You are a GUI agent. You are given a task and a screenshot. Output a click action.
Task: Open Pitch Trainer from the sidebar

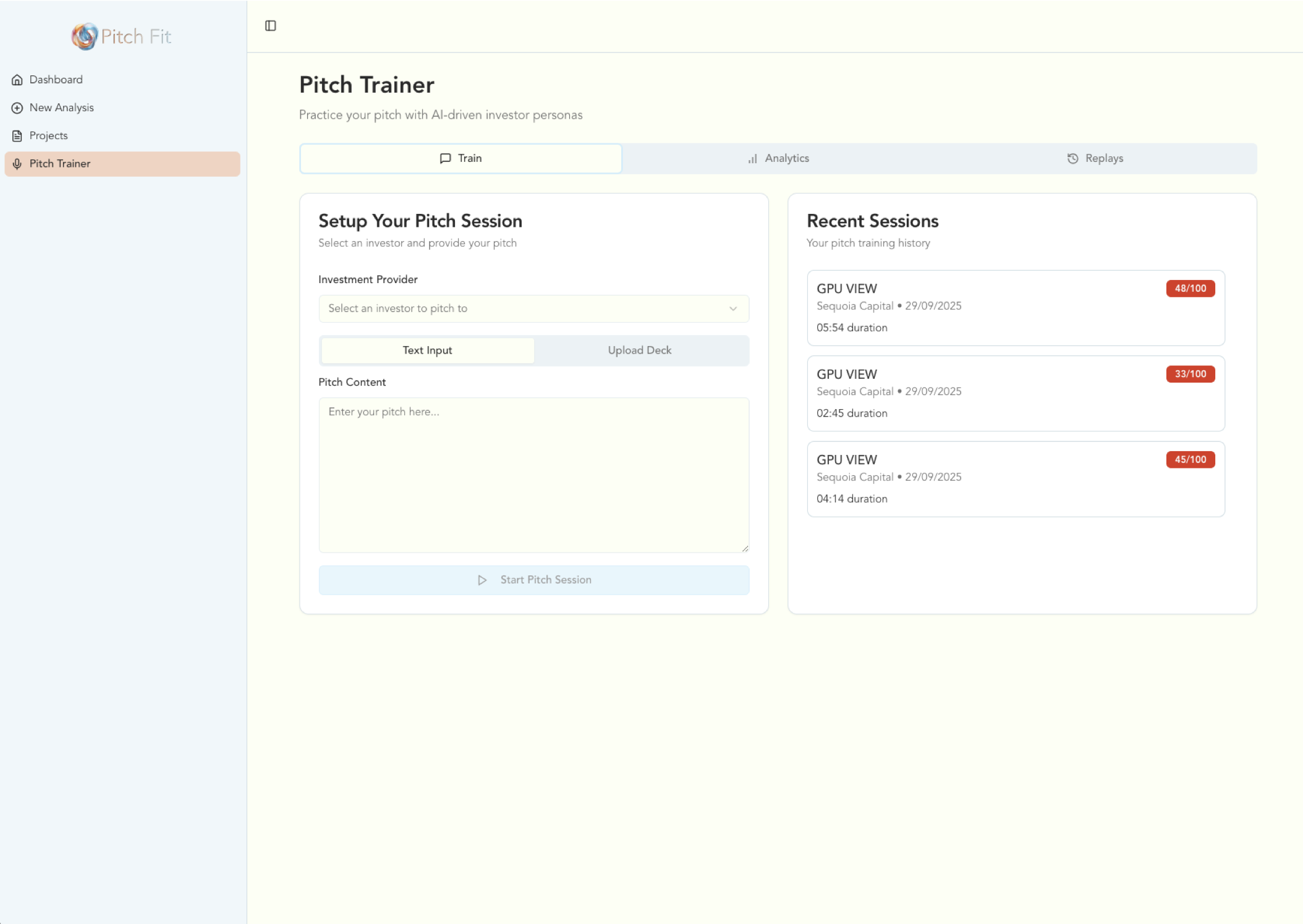point(60,164)
